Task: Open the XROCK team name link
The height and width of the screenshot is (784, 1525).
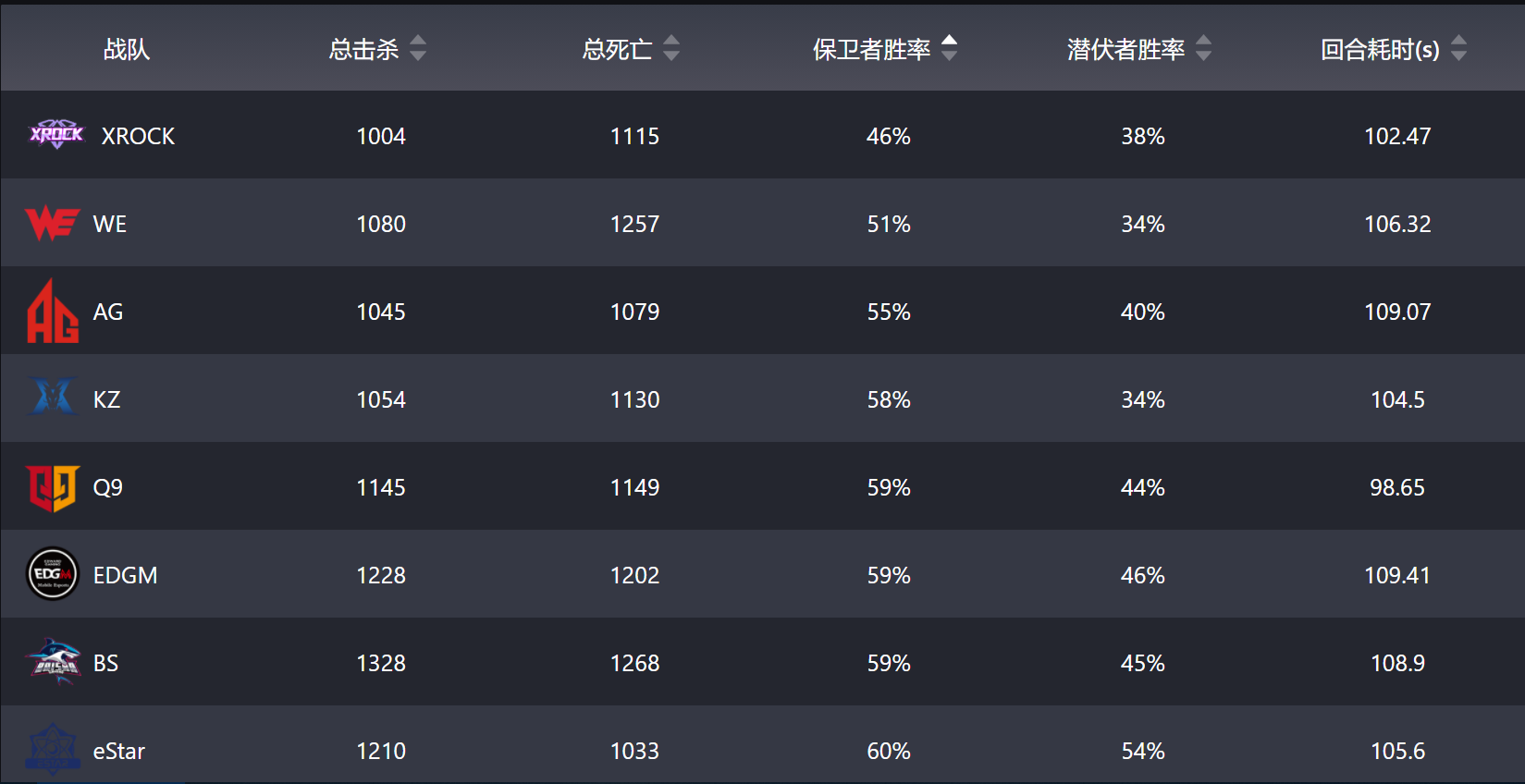Action: (x=138, y=136)
